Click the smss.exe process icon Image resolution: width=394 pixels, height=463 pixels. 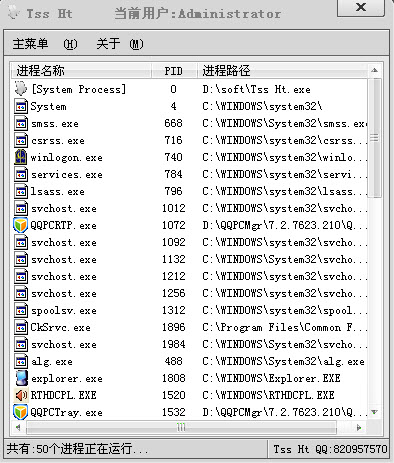tap(21, 123)
